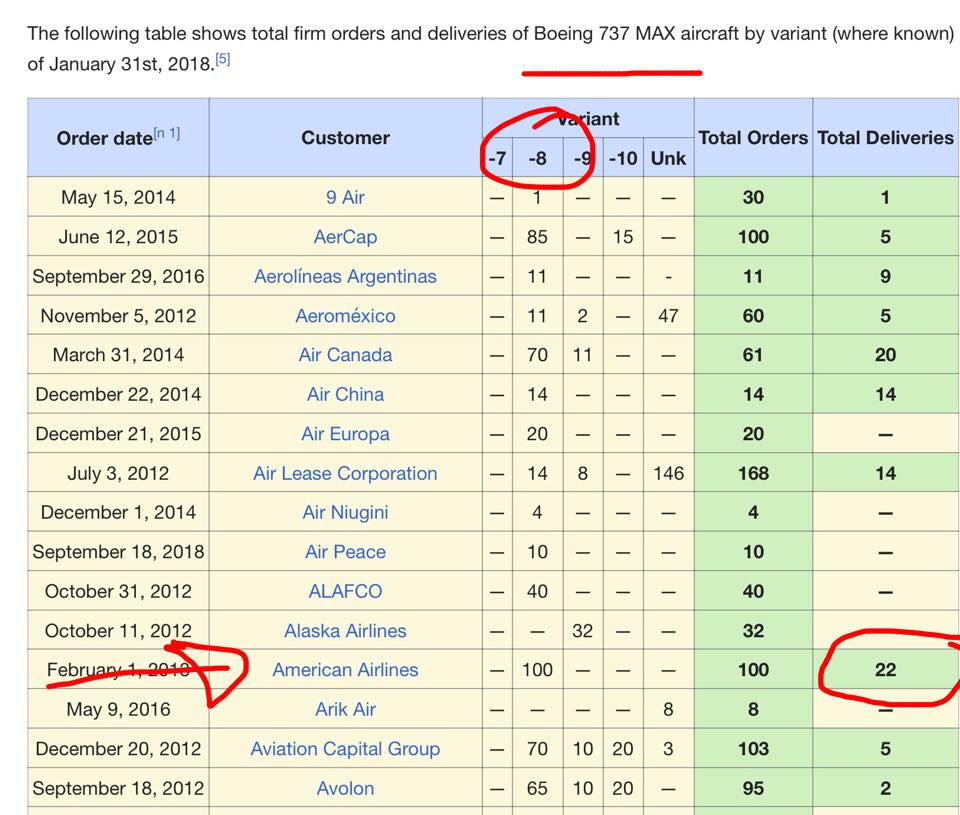
Task: Select the date June 12, 2015
Action: [x=118, y=237]
